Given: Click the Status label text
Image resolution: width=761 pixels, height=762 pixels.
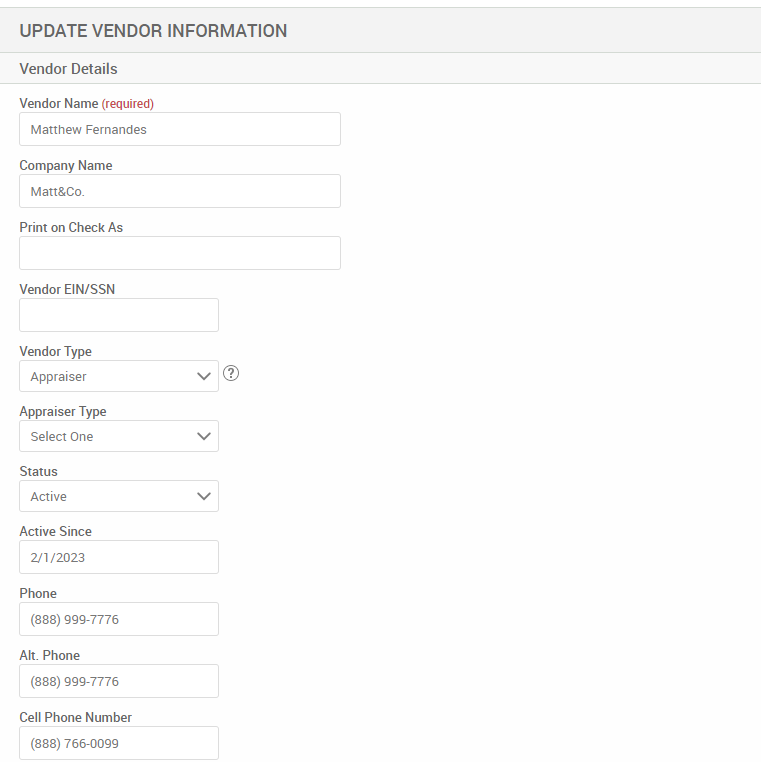Looking at the screenshot, I should (38, 471).
